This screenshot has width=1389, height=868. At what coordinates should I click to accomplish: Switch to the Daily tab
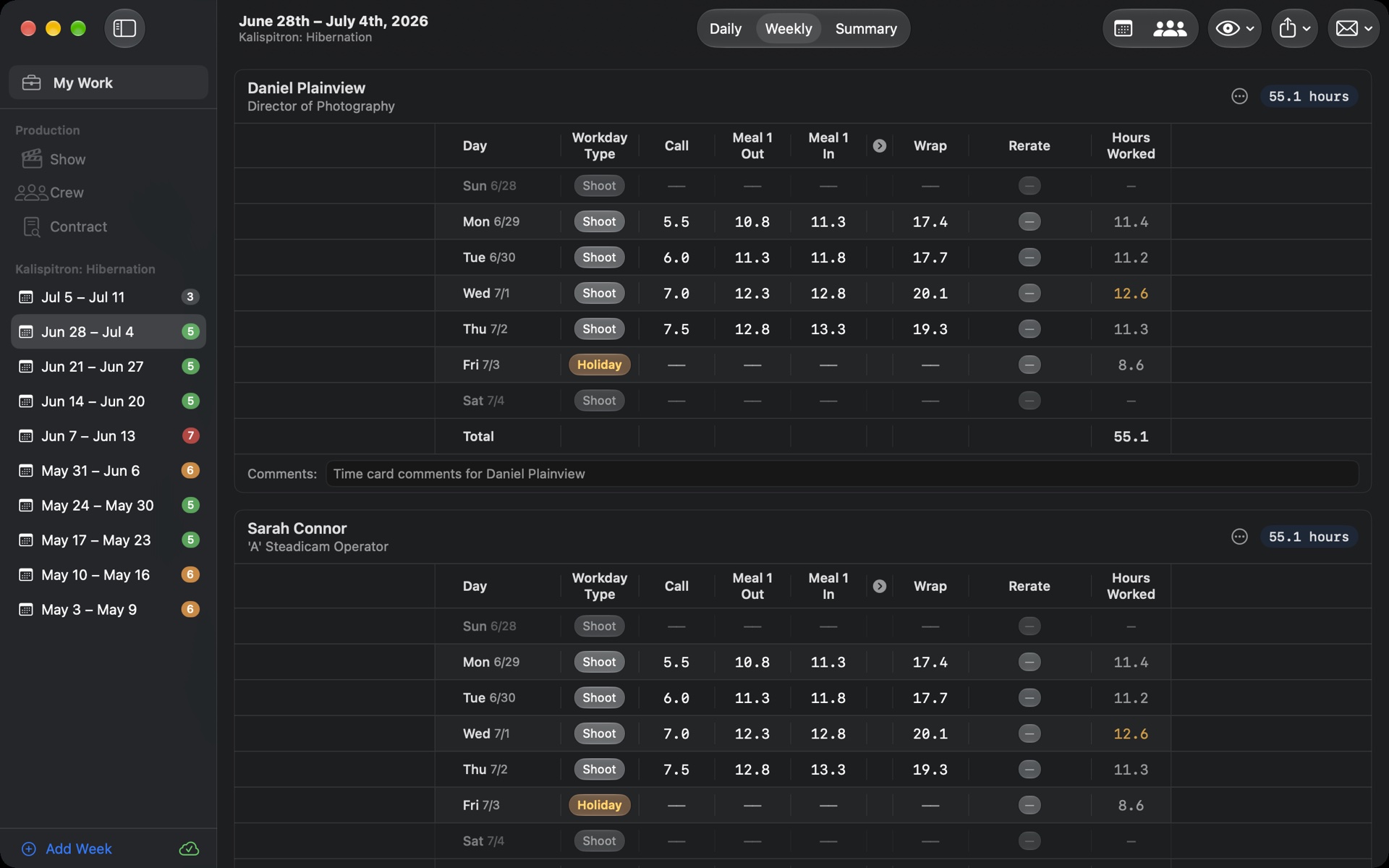coord(725,29)
